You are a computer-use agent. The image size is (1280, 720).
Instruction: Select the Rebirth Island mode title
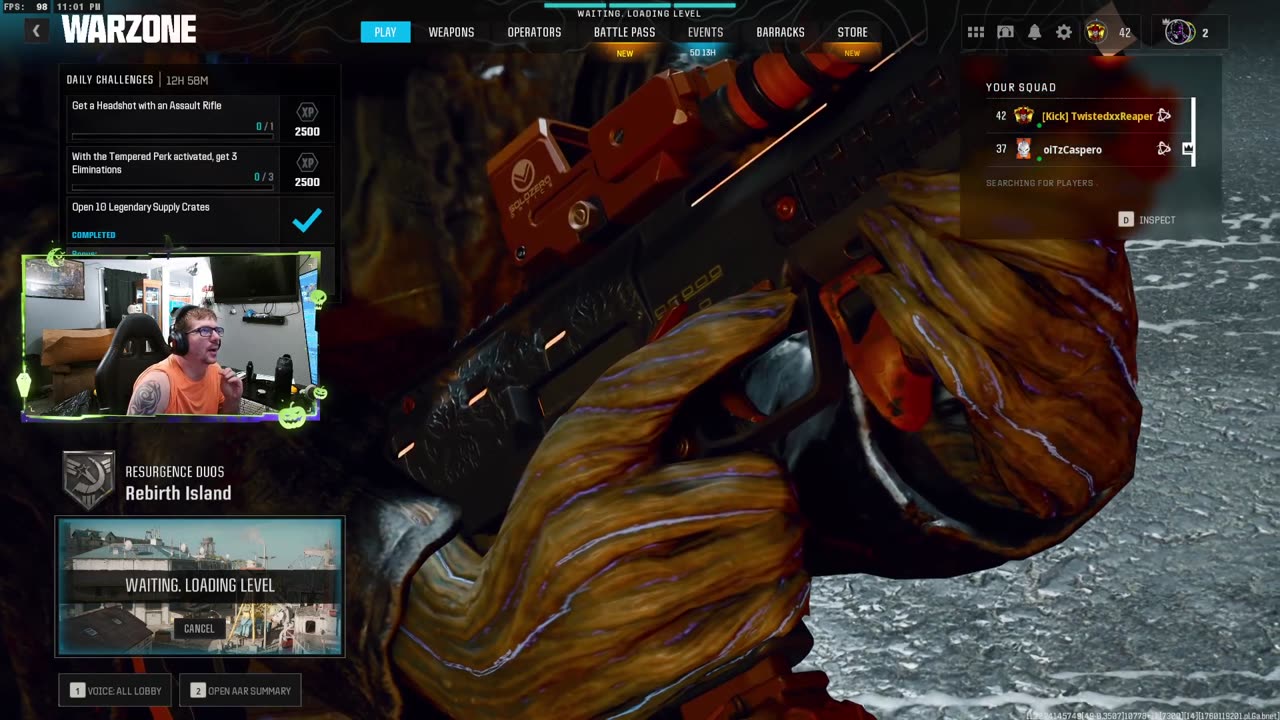(178, 493)
